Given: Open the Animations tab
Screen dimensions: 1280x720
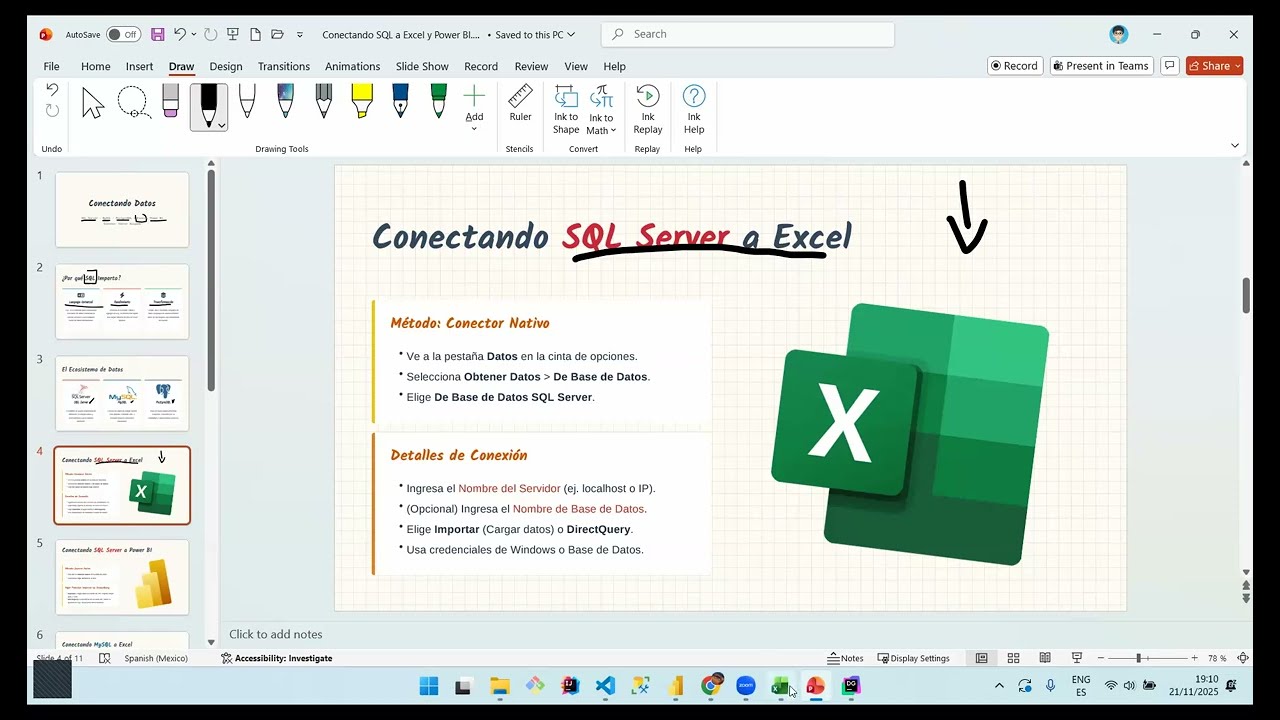Looking at the screenshot, I should [353, 66].
